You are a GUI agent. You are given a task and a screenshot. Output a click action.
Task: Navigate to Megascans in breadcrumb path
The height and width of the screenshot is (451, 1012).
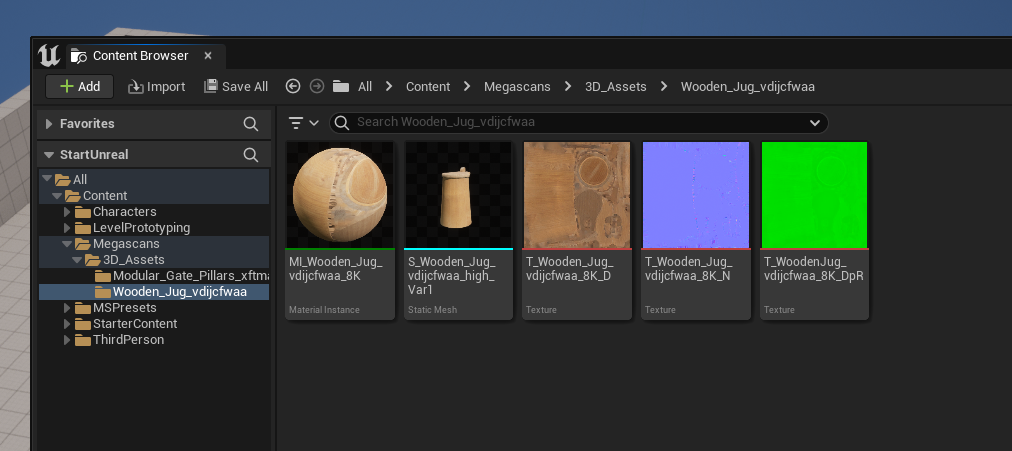pyautogui.click(x=518, y=86)
